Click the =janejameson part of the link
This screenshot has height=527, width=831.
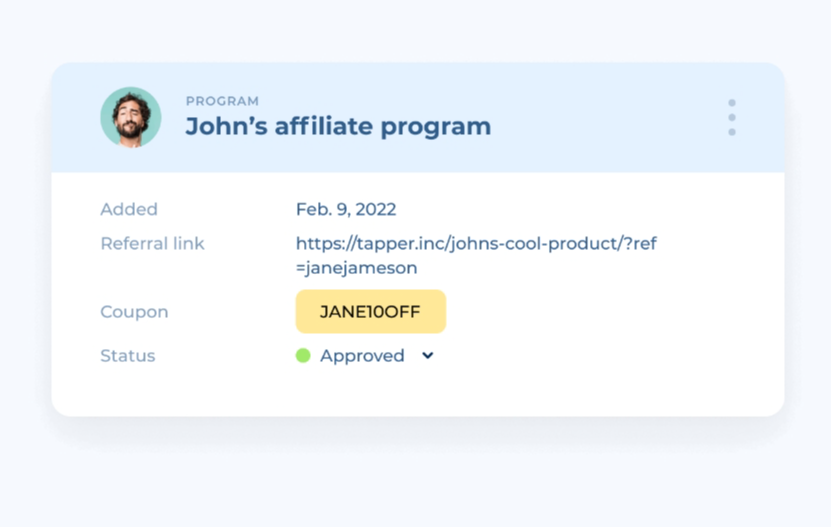[x=357, y=268]
